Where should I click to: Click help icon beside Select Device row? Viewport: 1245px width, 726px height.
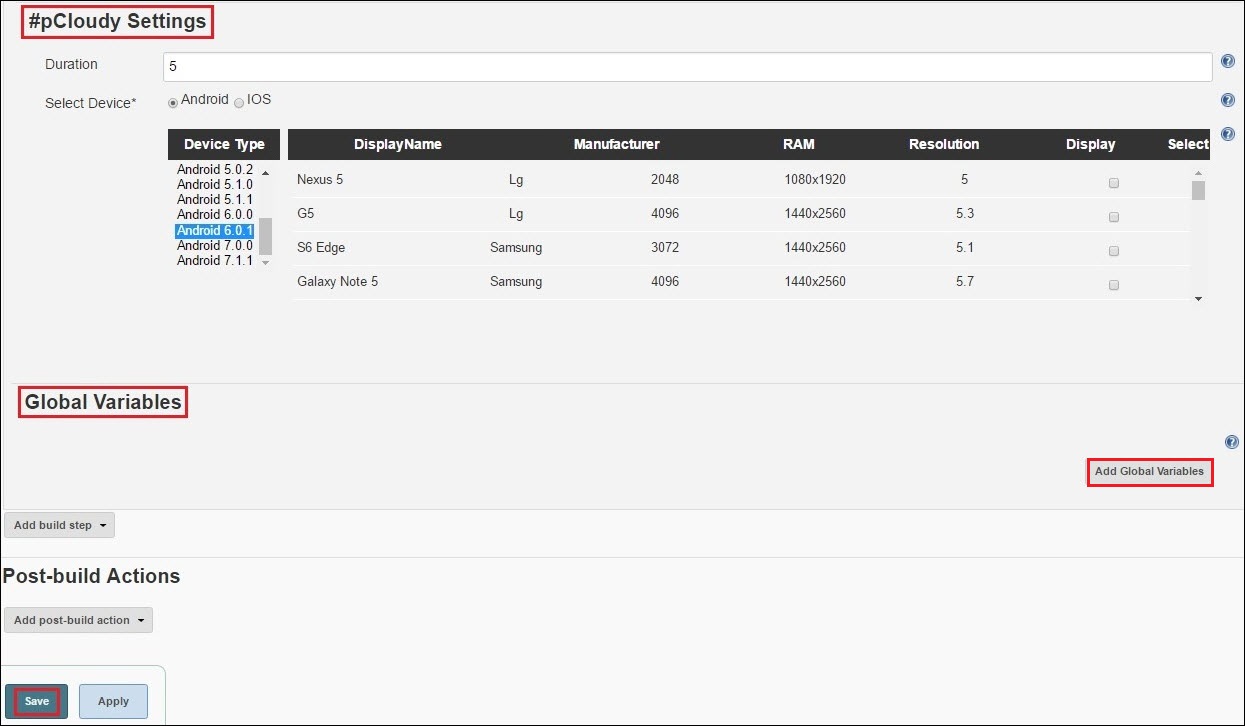(1227, 100)
